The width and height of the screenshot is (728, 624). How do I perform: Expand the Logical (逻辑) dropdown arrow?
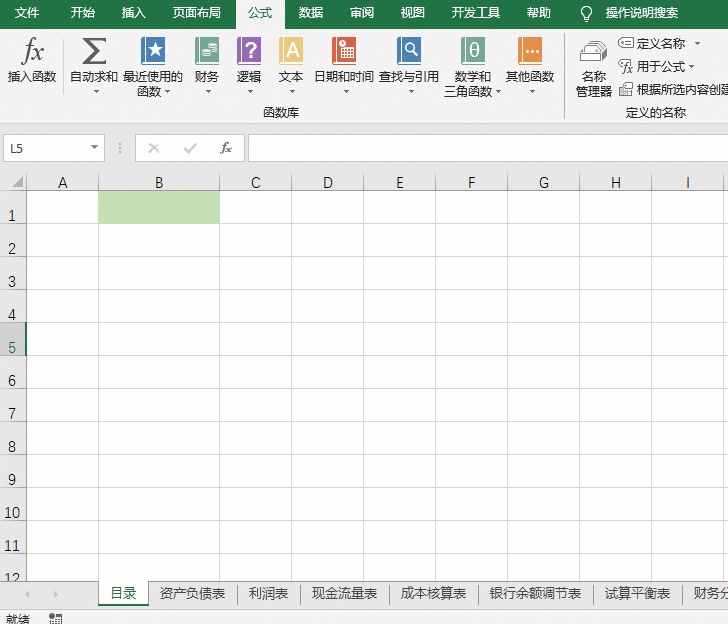[250, 91]
